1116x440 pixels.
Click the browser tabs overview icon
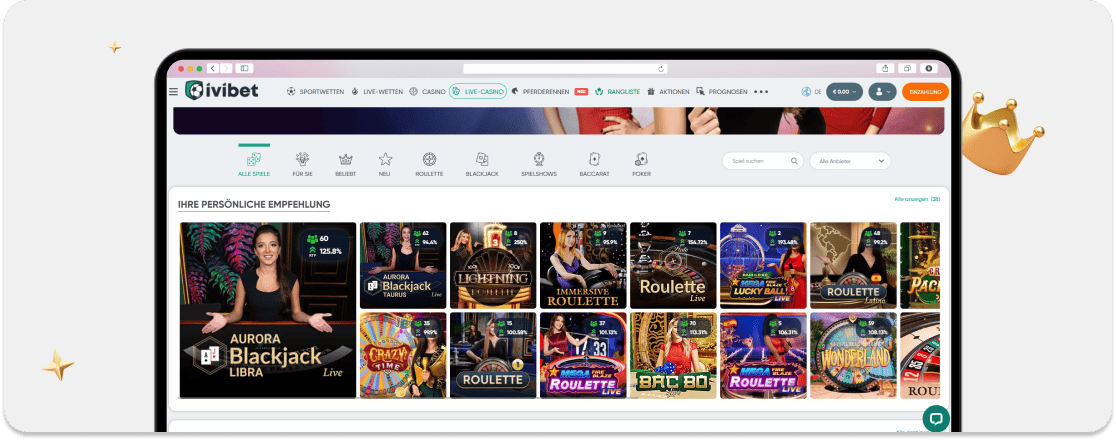[907, 68]
